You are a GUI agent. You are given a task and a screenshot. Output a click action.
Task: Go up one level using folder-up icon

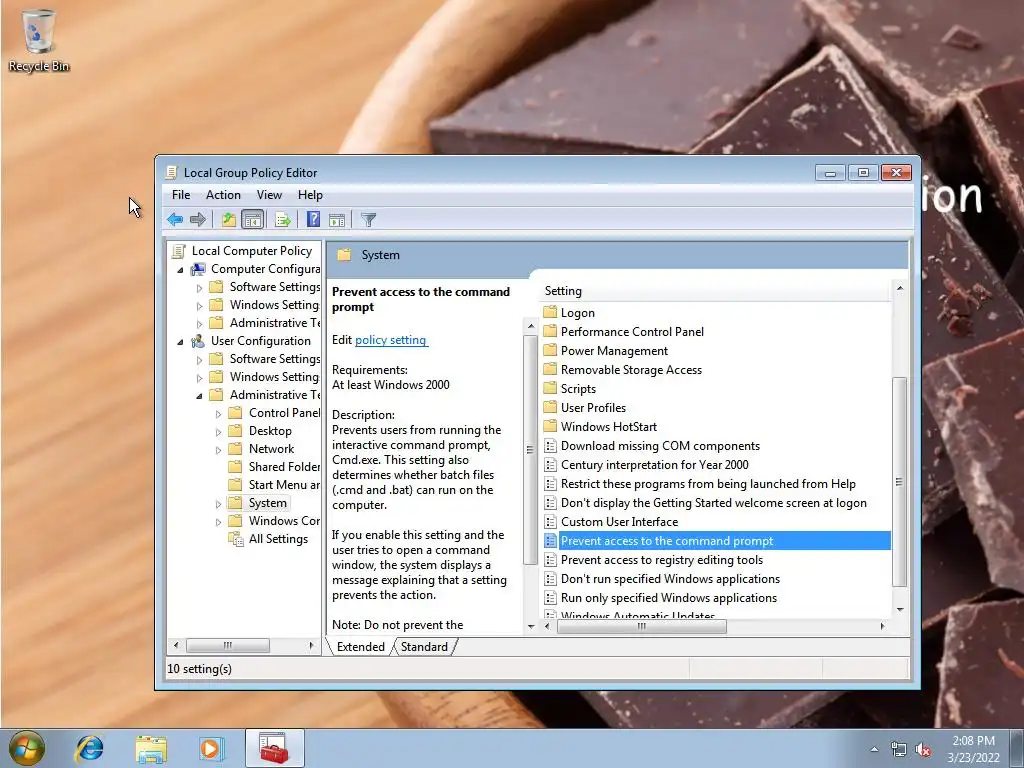click(229, 219)
